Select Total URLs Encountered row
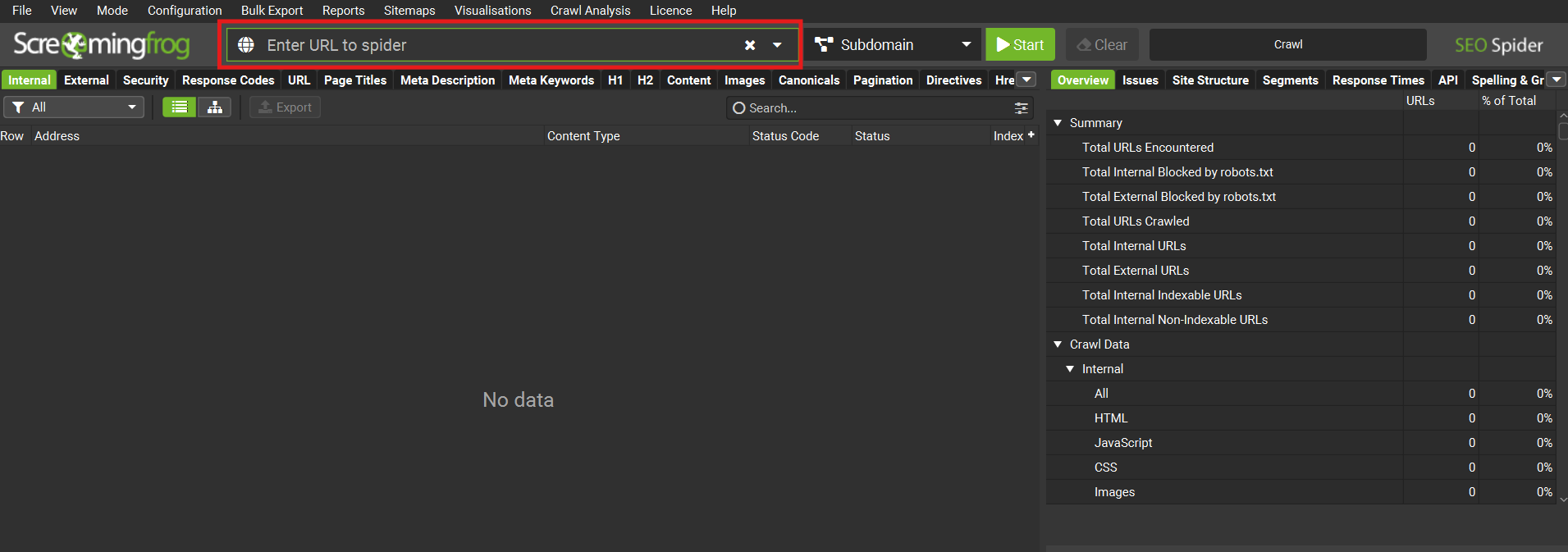 click(1301, 148)
